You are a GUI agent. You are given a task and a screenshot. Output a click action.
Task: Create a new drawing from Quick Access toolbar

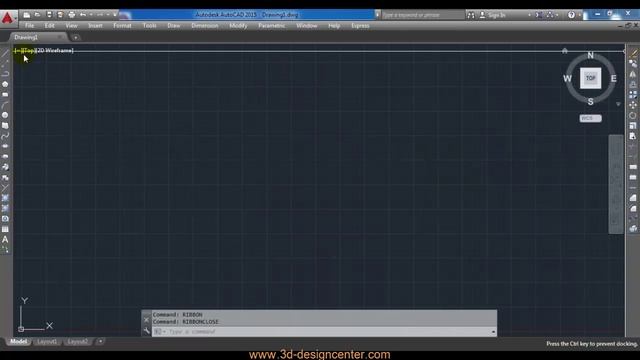point(27,15)
